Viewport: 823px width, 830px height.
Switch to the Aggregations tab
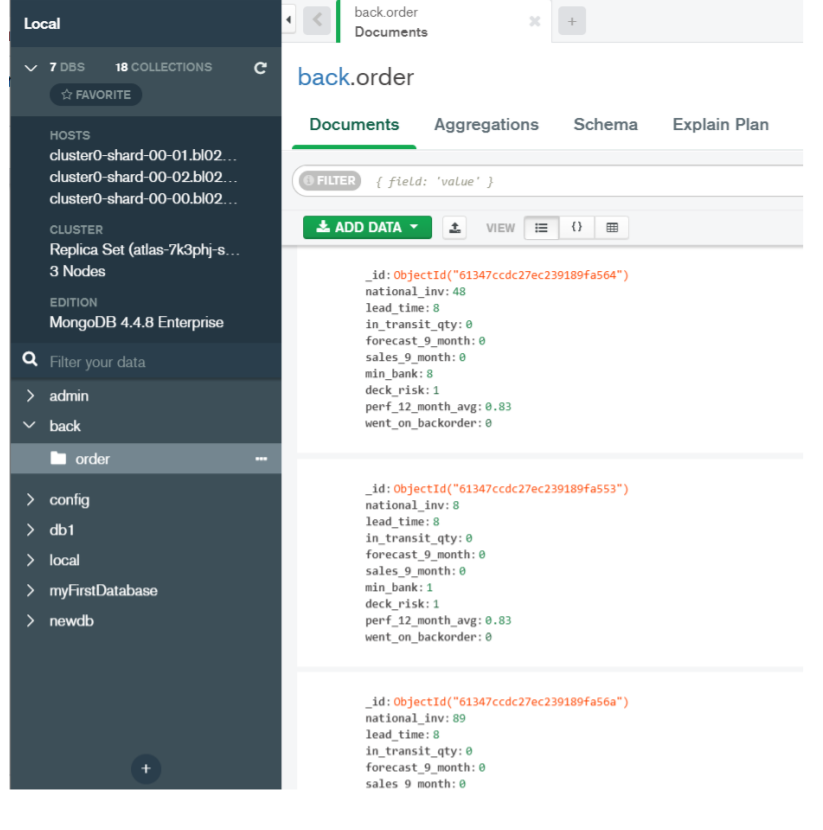[486, 124]
